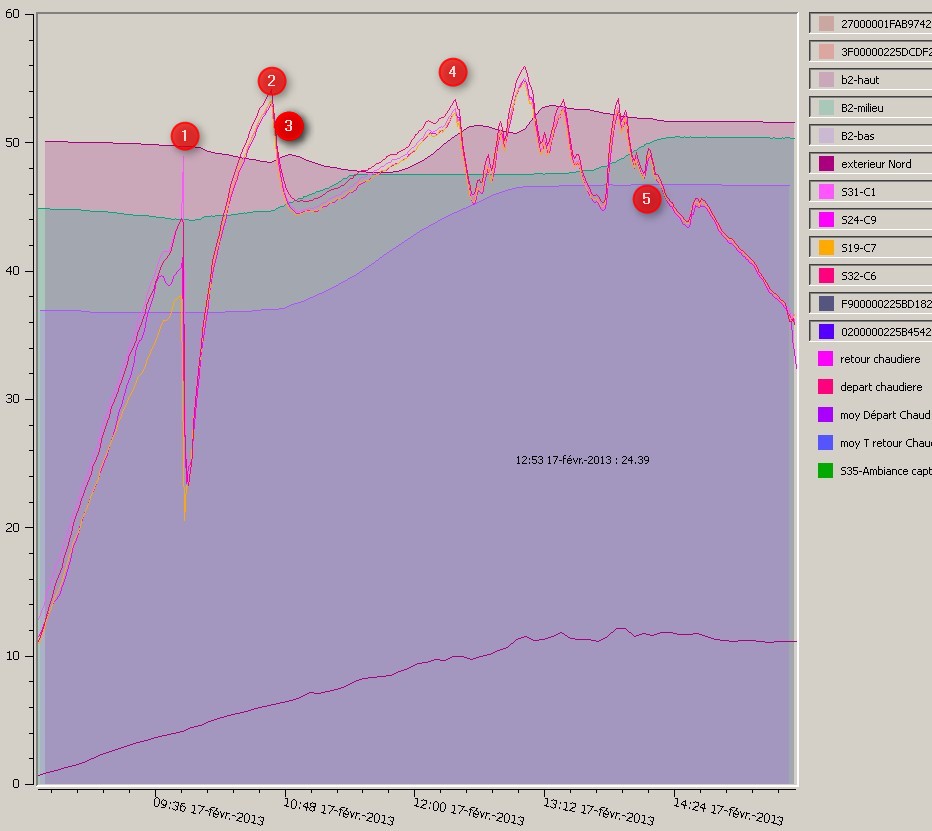Viewport: 932px width, 831px height.
Task: Click the green S35-Ambiance color swatch
Action: (825, 471)
